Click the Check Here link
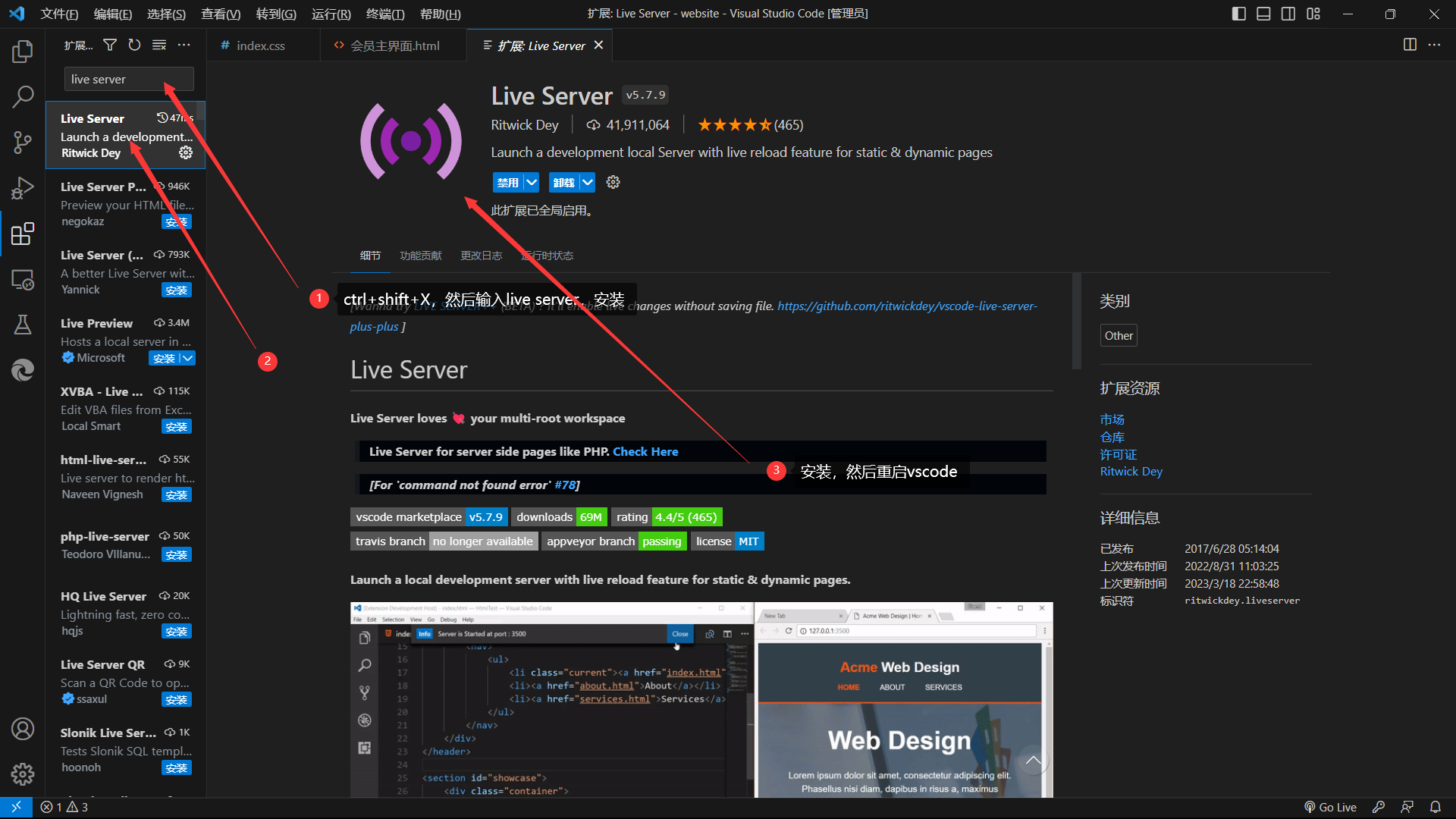Viewport: 1456px width, 819px height. [645, 451]
